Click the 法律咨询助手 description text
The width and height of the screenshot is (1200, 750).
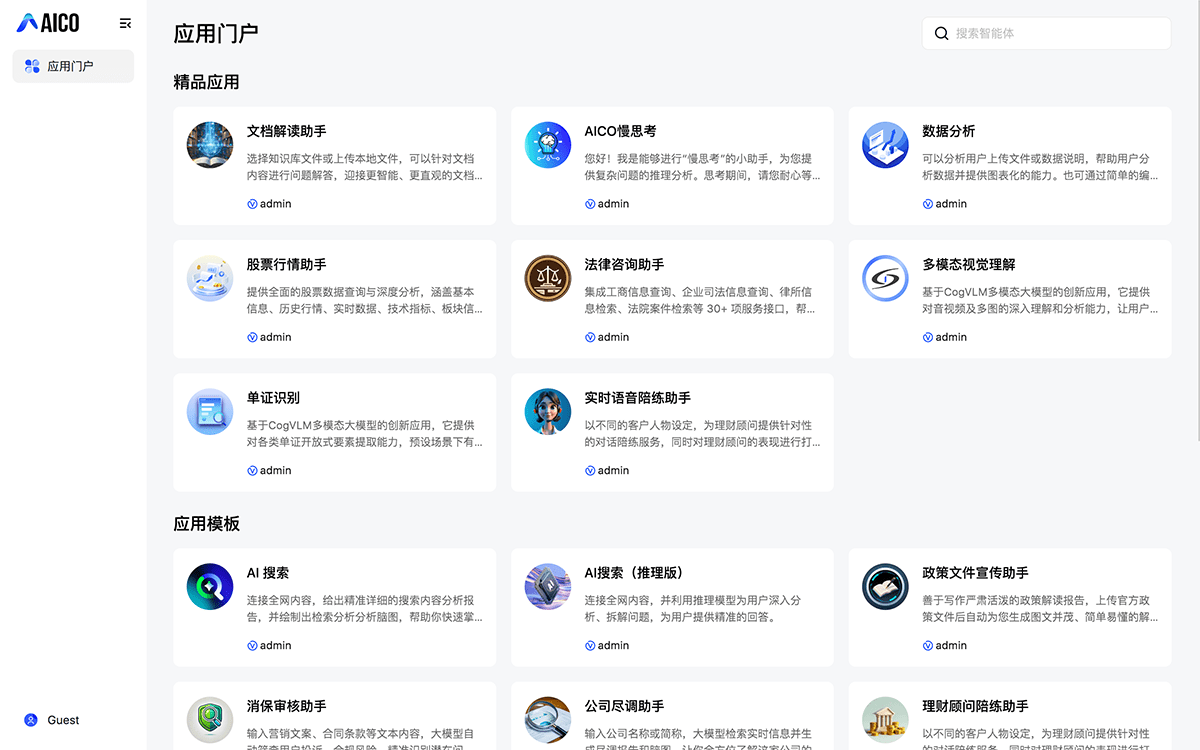(702, 300)
